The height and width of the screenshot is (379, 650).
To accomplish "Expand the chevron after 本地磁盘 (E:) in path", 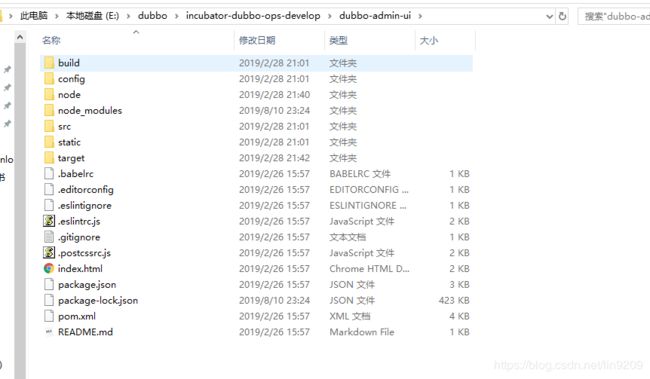I will click(129, 16).
